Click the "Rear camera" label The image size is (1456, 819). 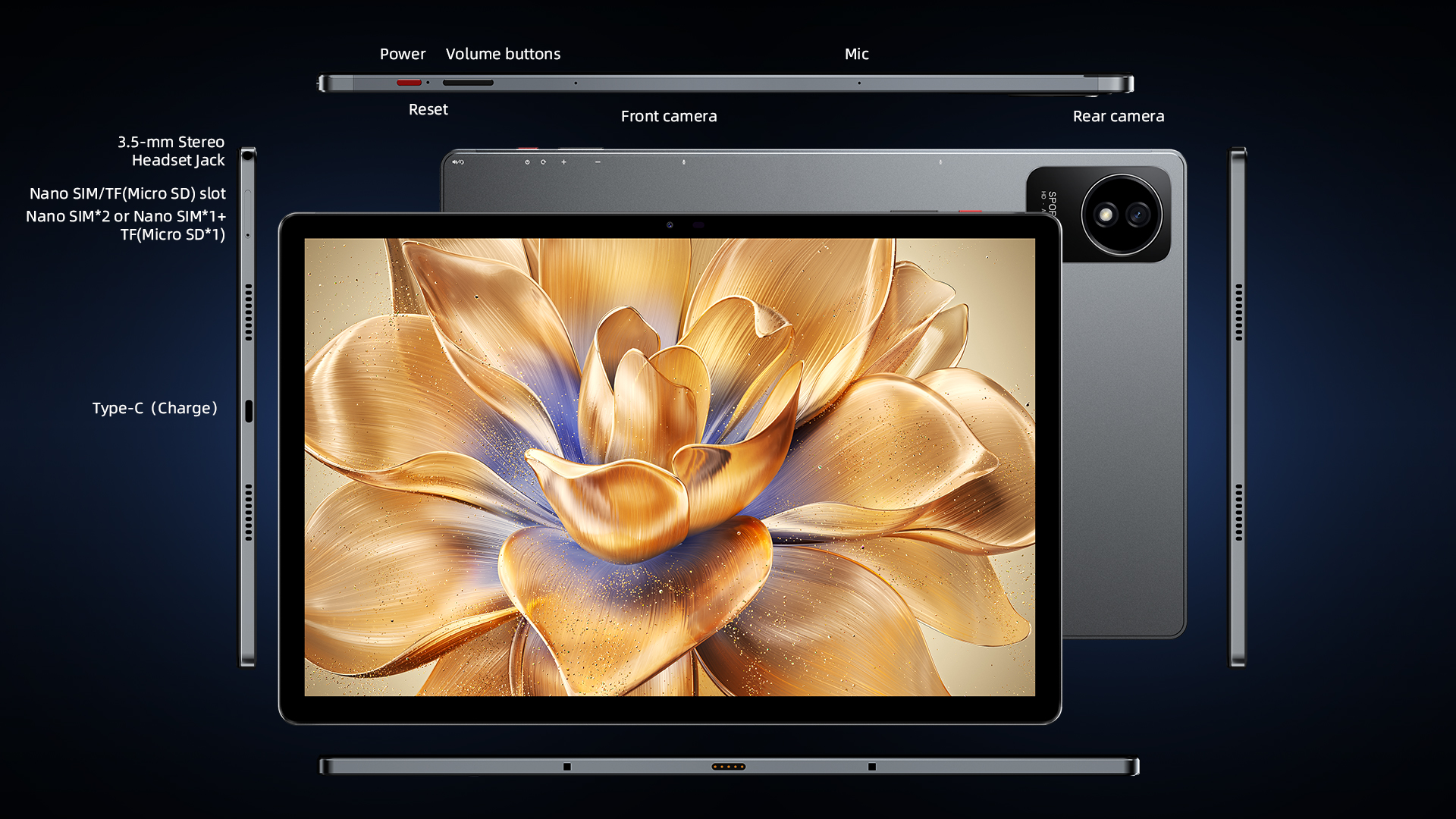point(1118,116)
